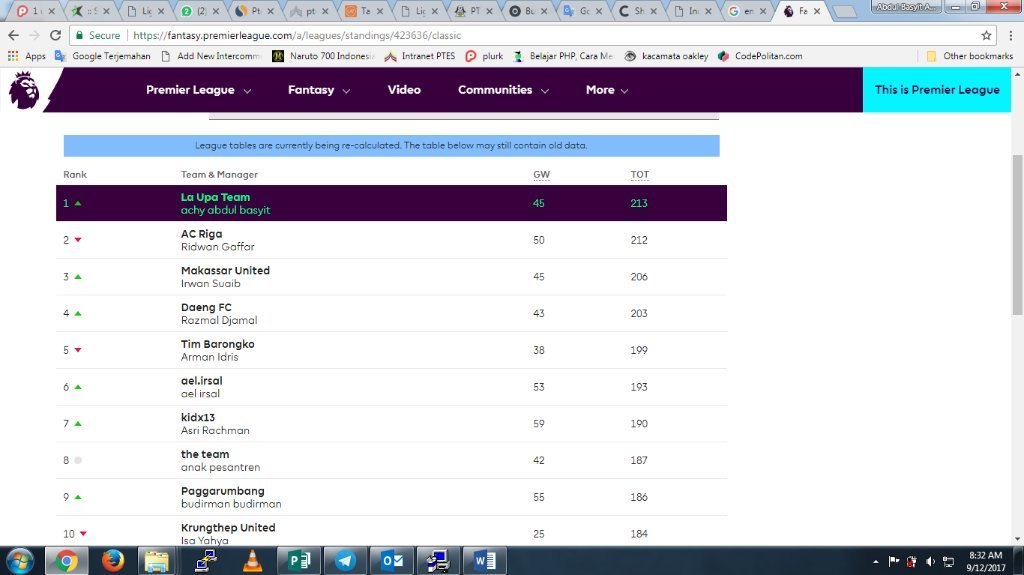The width and height of the screenshot is (1024, 575).
Task: Open a new browser tab
Action: [846, 11]
